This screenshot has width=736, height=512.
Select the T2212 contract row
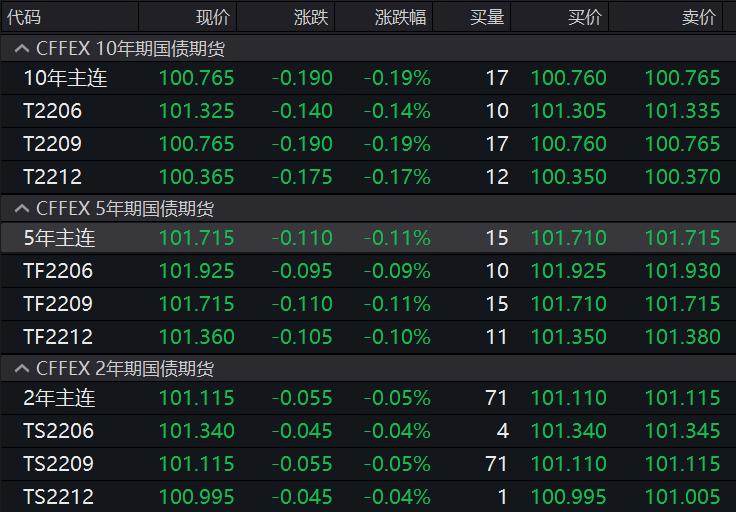[x=368, y=177]
